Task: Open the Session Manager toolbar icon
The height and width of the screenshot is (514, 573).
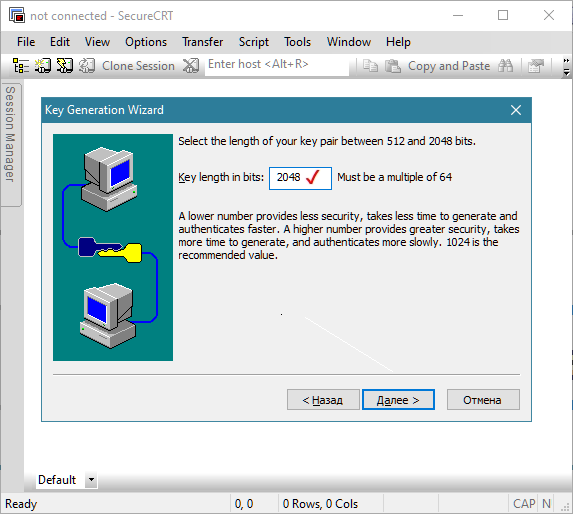Action: 21,66
